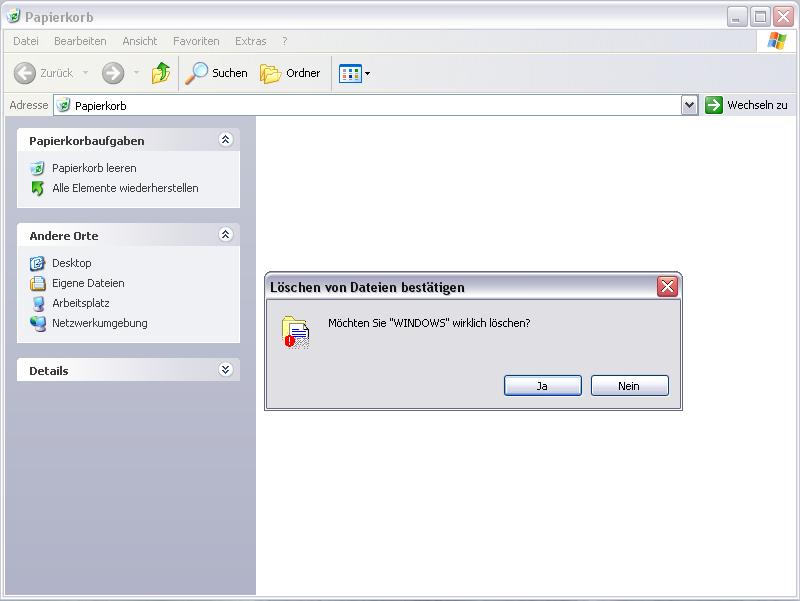This screenshot has height=601, width=800.
Task: Click the Alle Elemente wiederherstellen icon
Action: [38, 188]
